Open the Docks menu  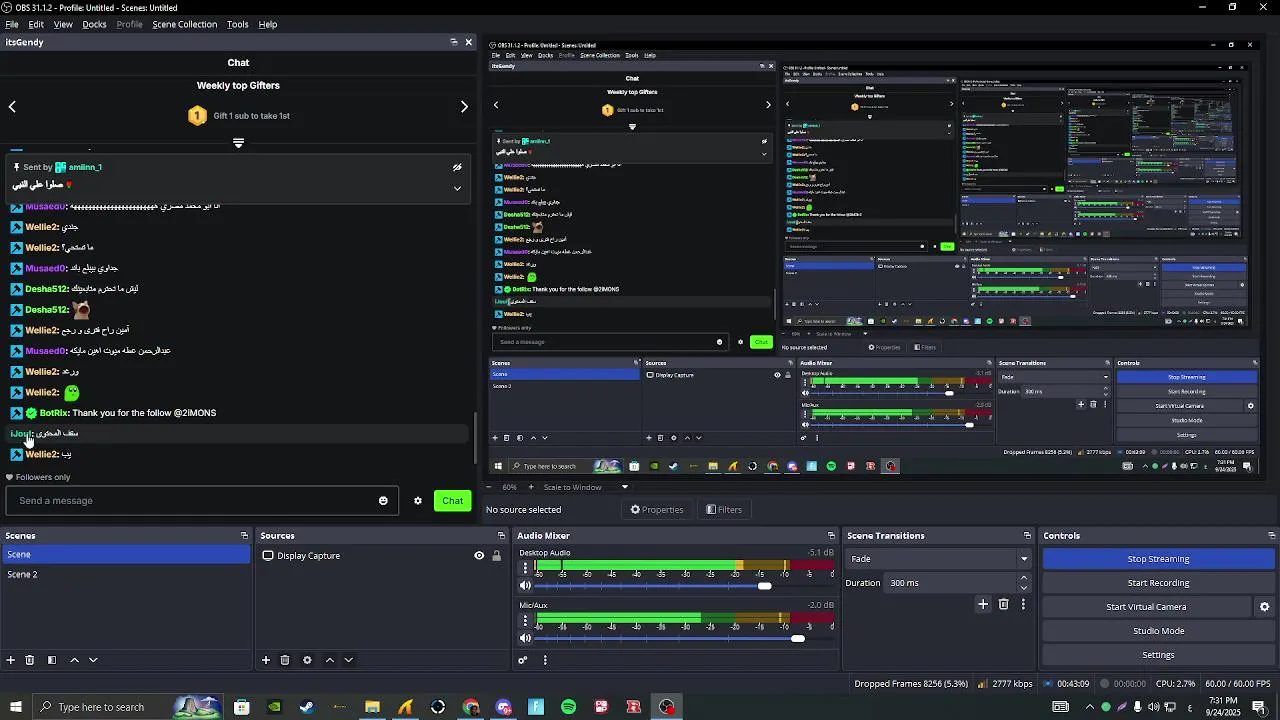point(94,24)
